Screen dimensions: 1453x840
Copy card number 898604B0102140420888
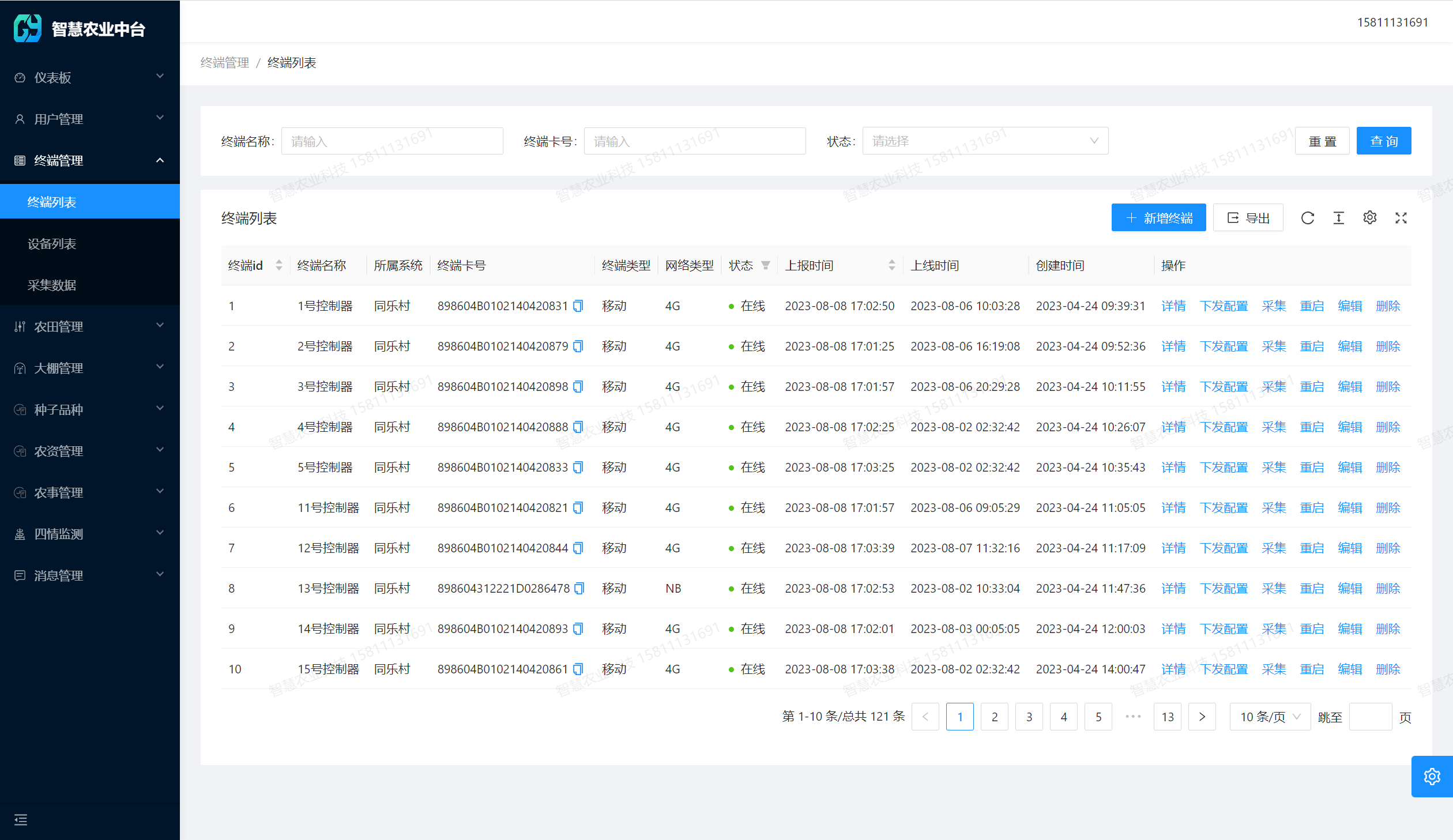[578, 427]
